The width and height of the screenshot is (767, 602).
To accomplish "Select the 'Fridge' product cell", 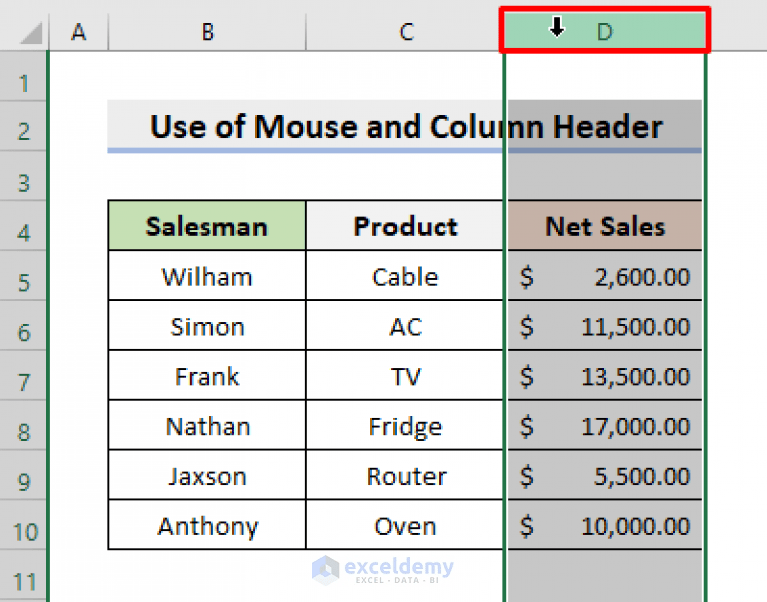I will (x=405, y=425).
